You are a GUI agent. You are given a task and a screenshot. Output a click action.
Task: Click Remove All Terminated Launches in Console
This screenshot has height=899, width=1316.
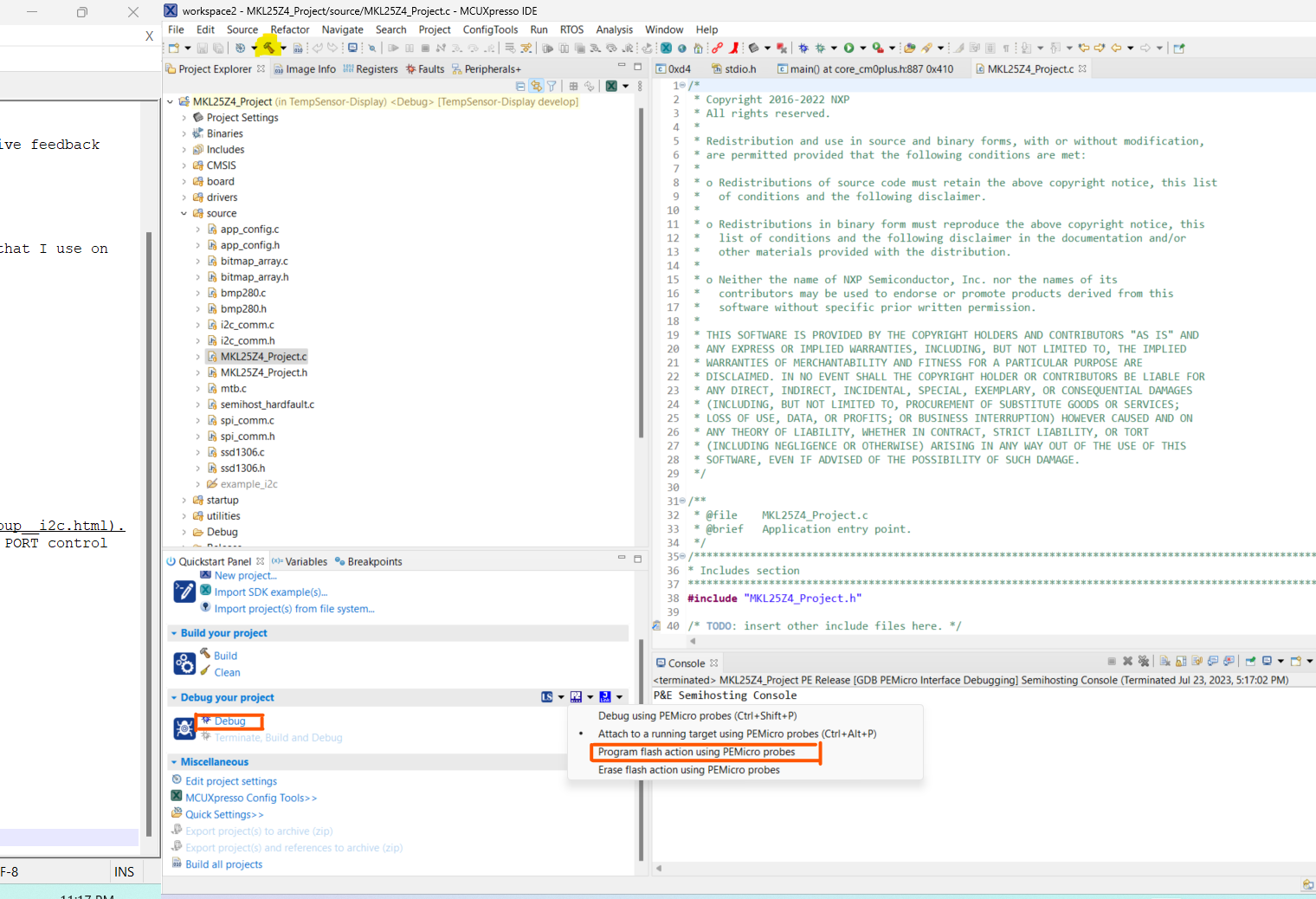(x=1144, y=661)
